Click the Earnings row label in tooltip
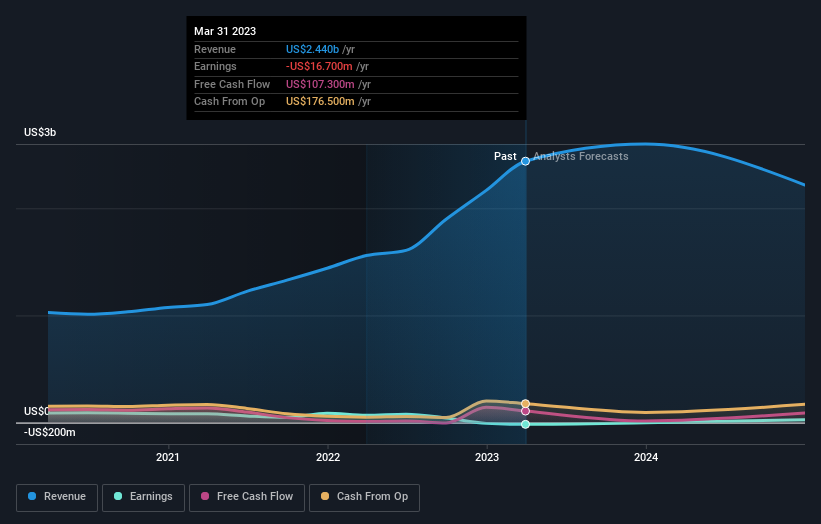Image resolution: width=821 pixels, height=524 pixels. (x=215, y=66)
